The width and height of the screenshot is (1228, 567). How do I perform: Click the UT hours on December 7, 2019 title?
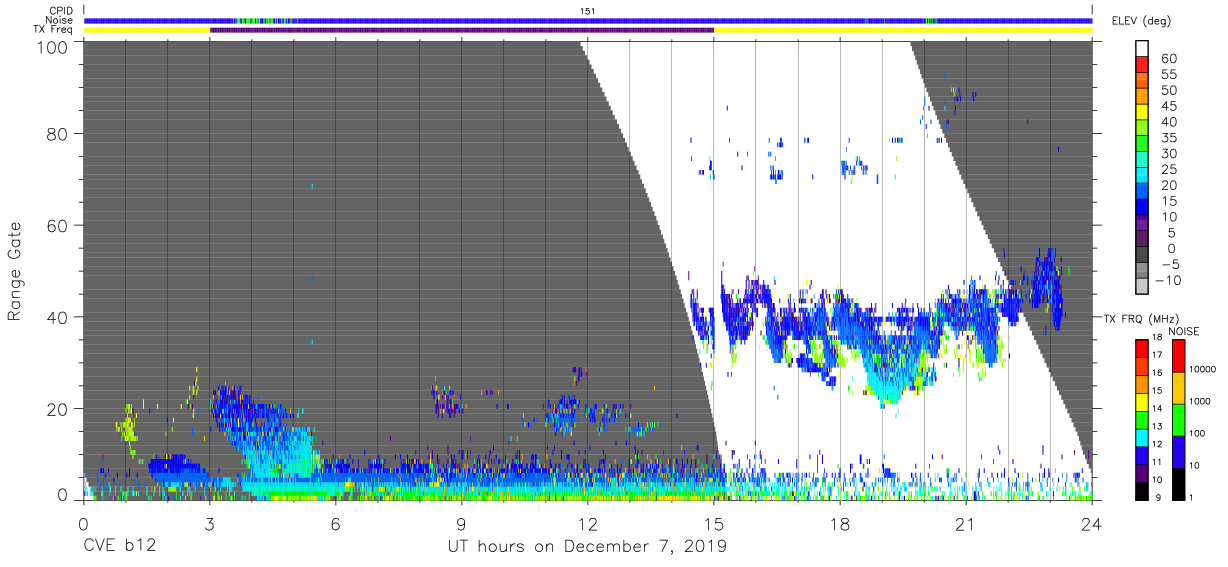tap(587, 546)
